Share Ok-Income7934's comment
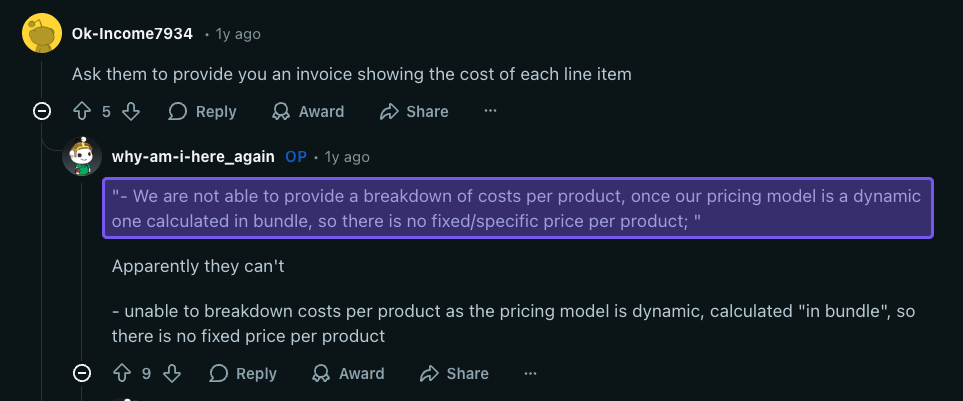The image size is (963, 401). 414,111
